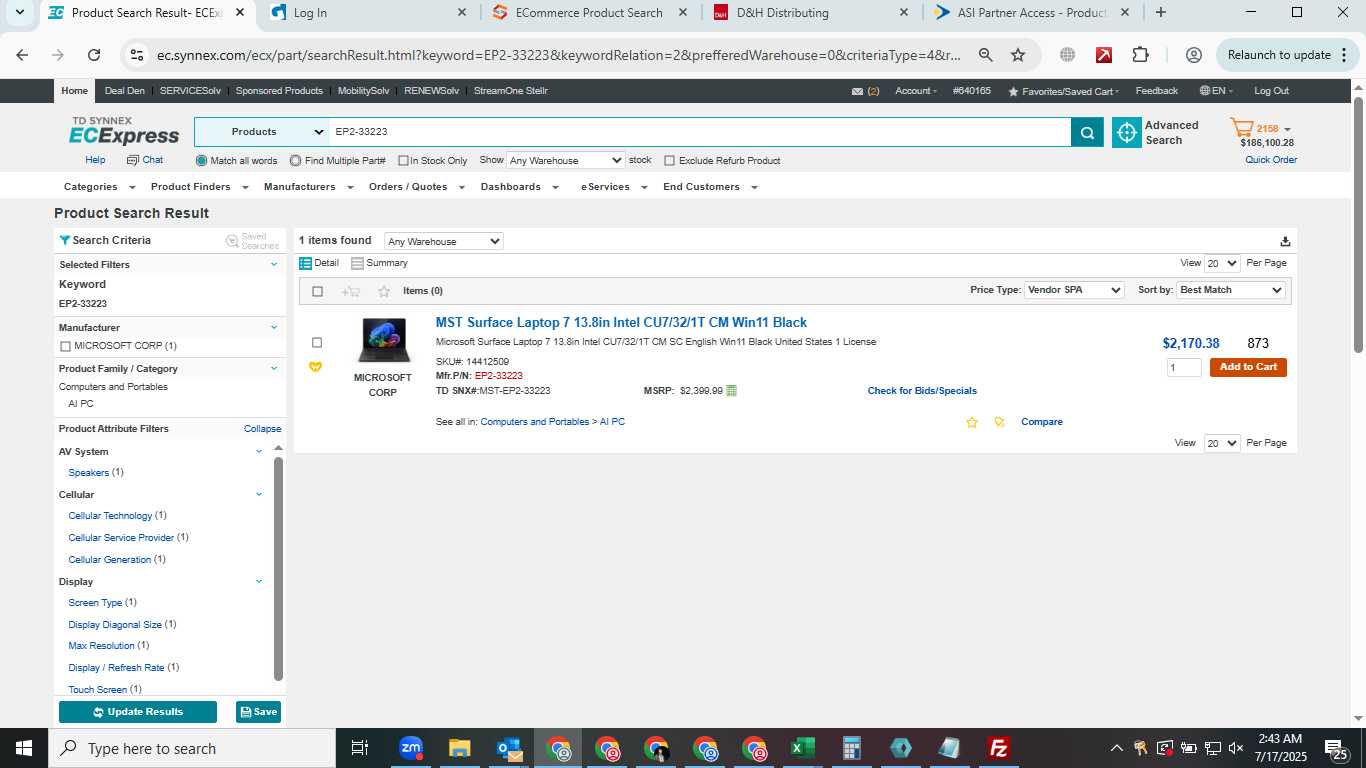Click Collapse in Product Attribute Filters
The height and width of the screenshot is (768, 1366).
click(x=262, y=429)
